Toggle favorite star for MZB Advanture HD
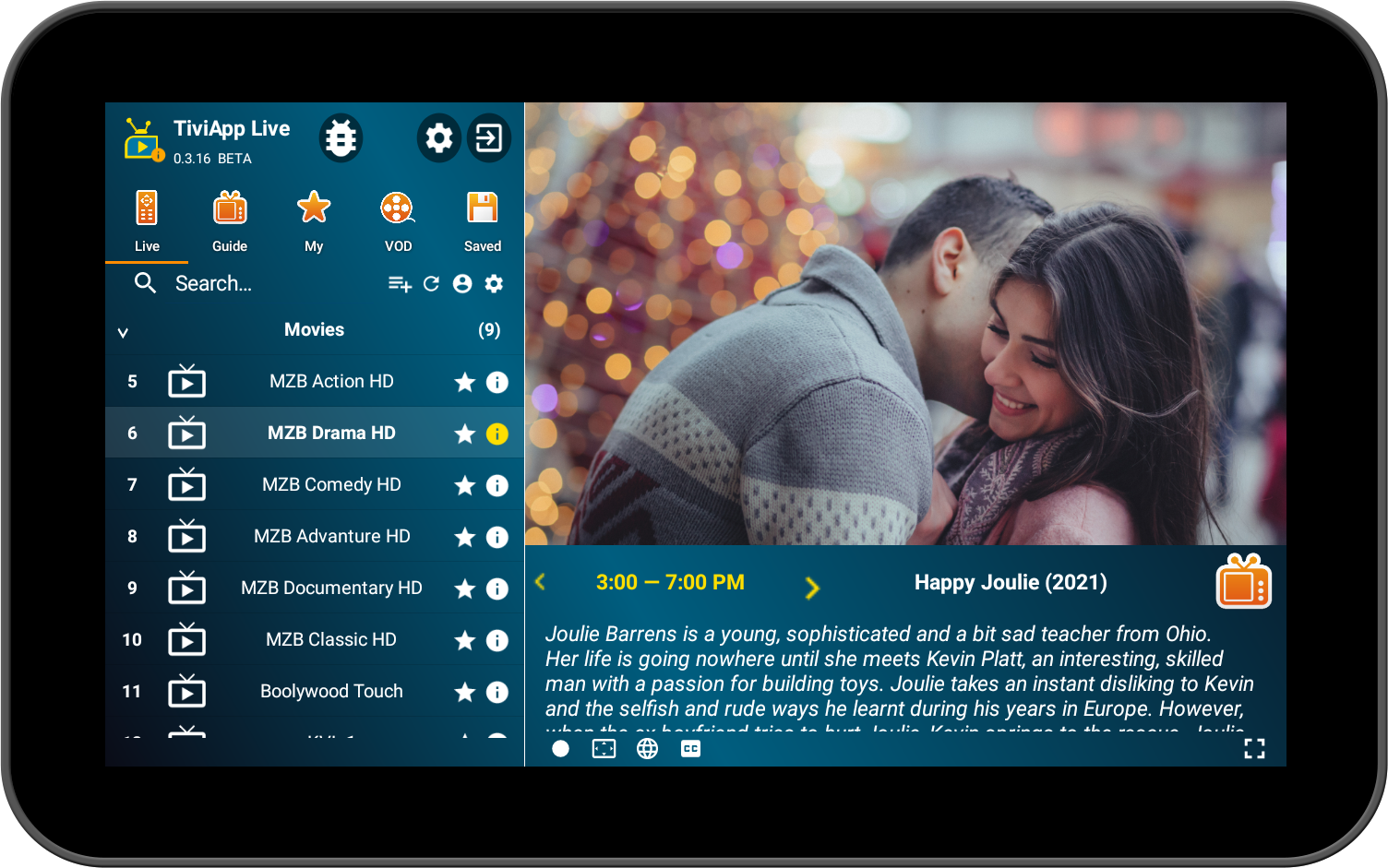 tap(464, 537)
